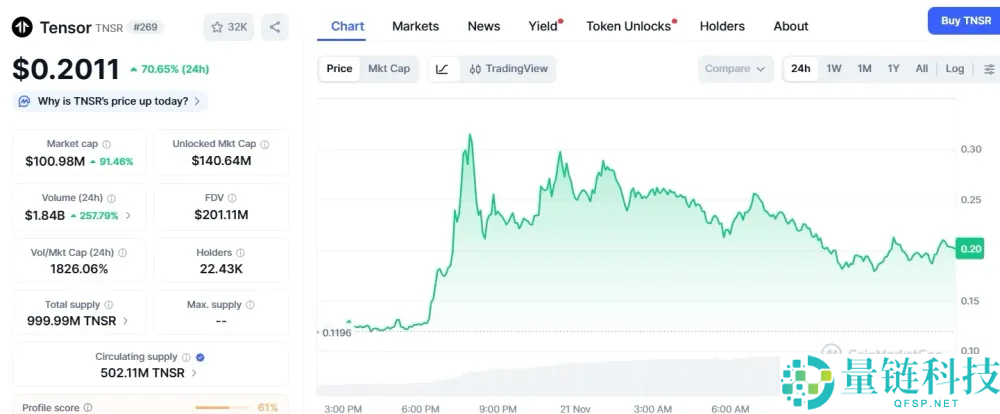The image size is (1000, 414).
Task: Click the star watchlist icon
Action: (218, 27)
